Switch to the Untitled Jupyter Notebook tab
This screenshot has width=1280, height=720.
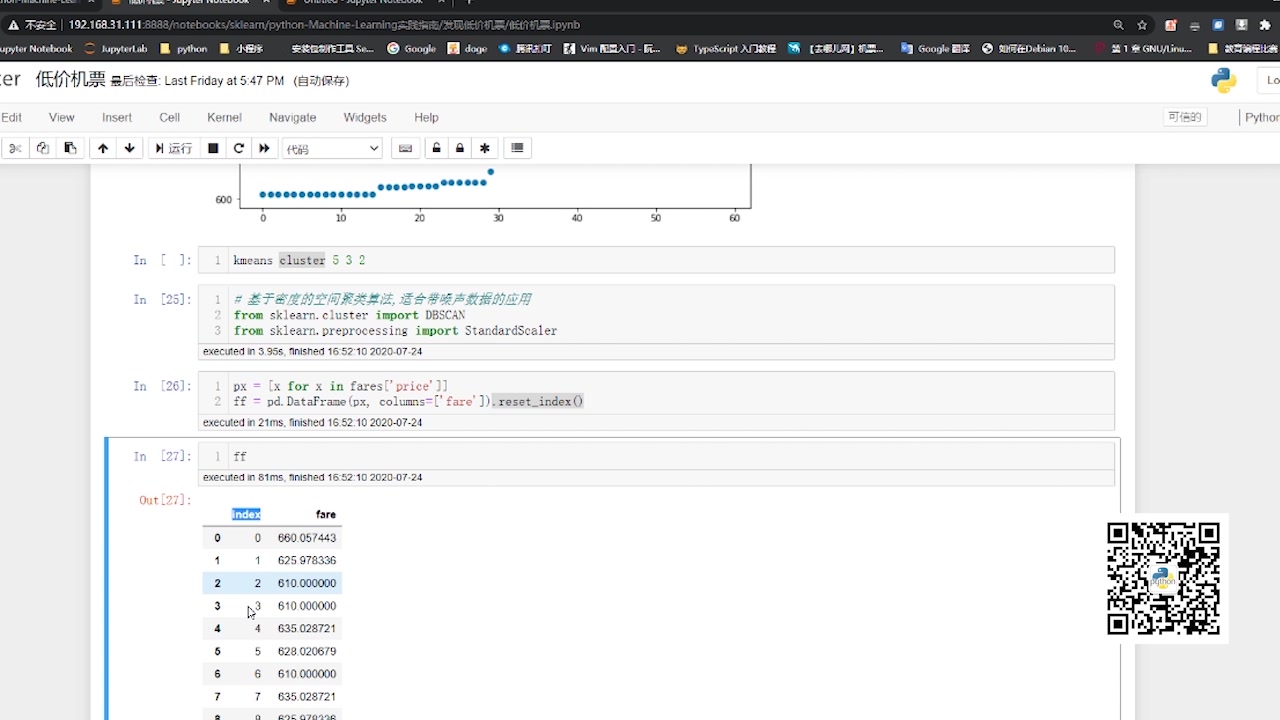click(363, 3)
